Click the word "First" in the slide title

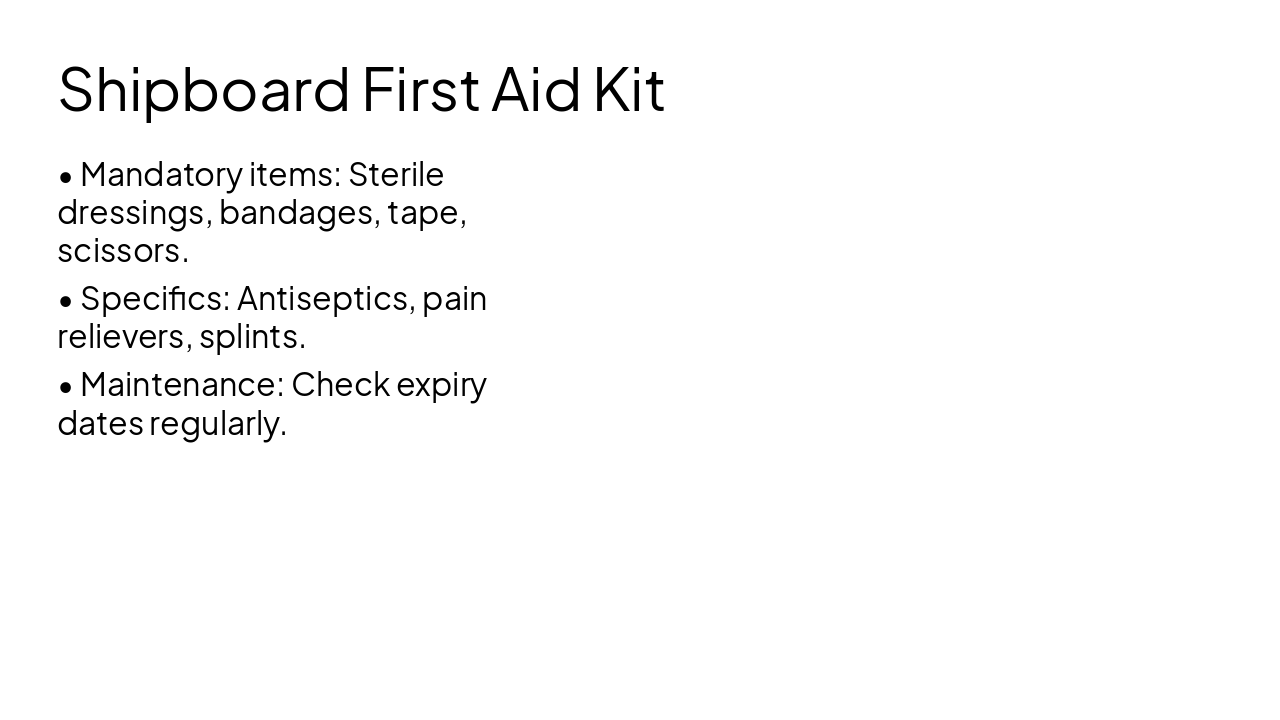(420, 90)
